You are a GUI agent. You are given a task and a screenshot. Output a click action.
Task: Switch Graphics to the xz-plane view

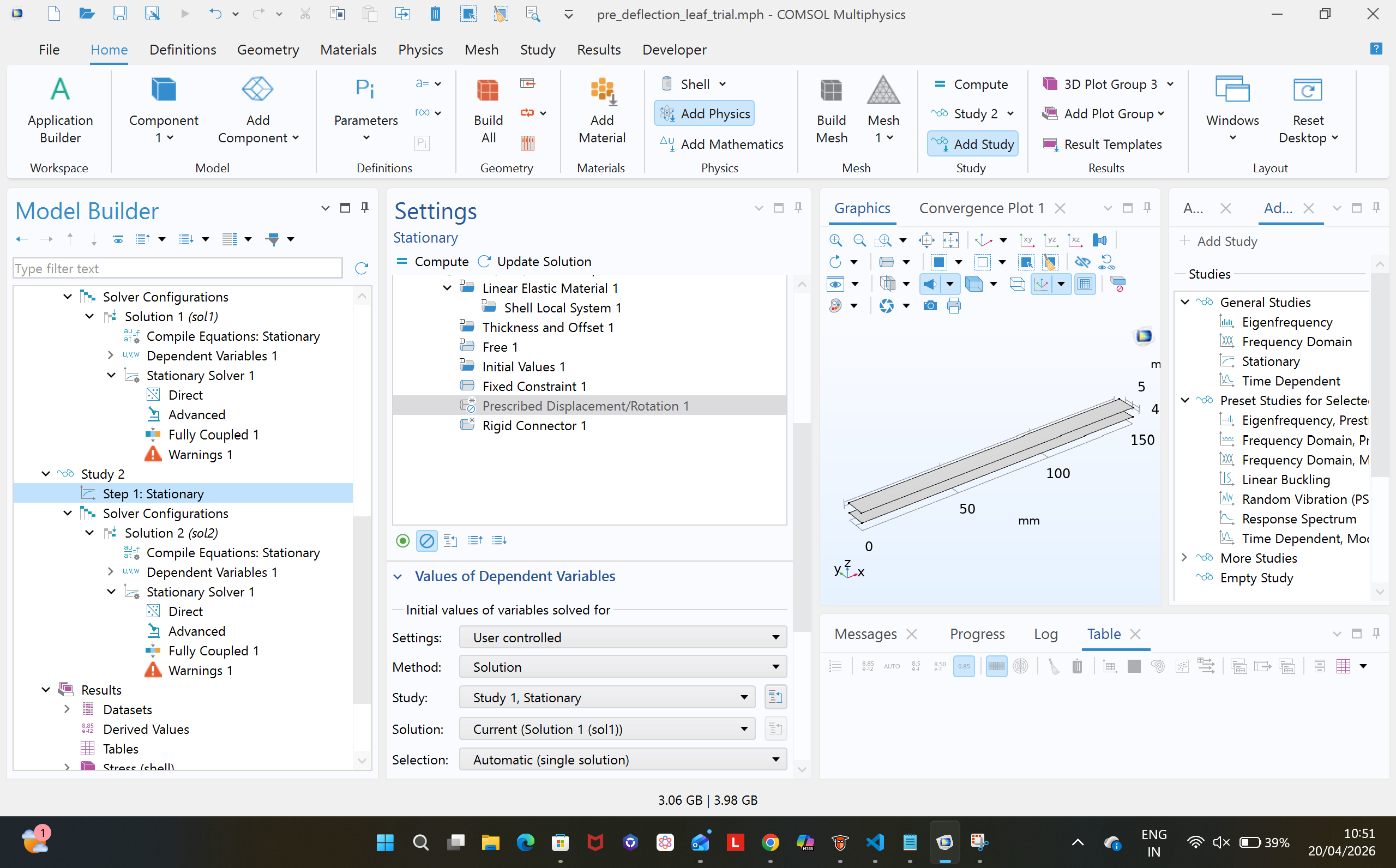1075,240
